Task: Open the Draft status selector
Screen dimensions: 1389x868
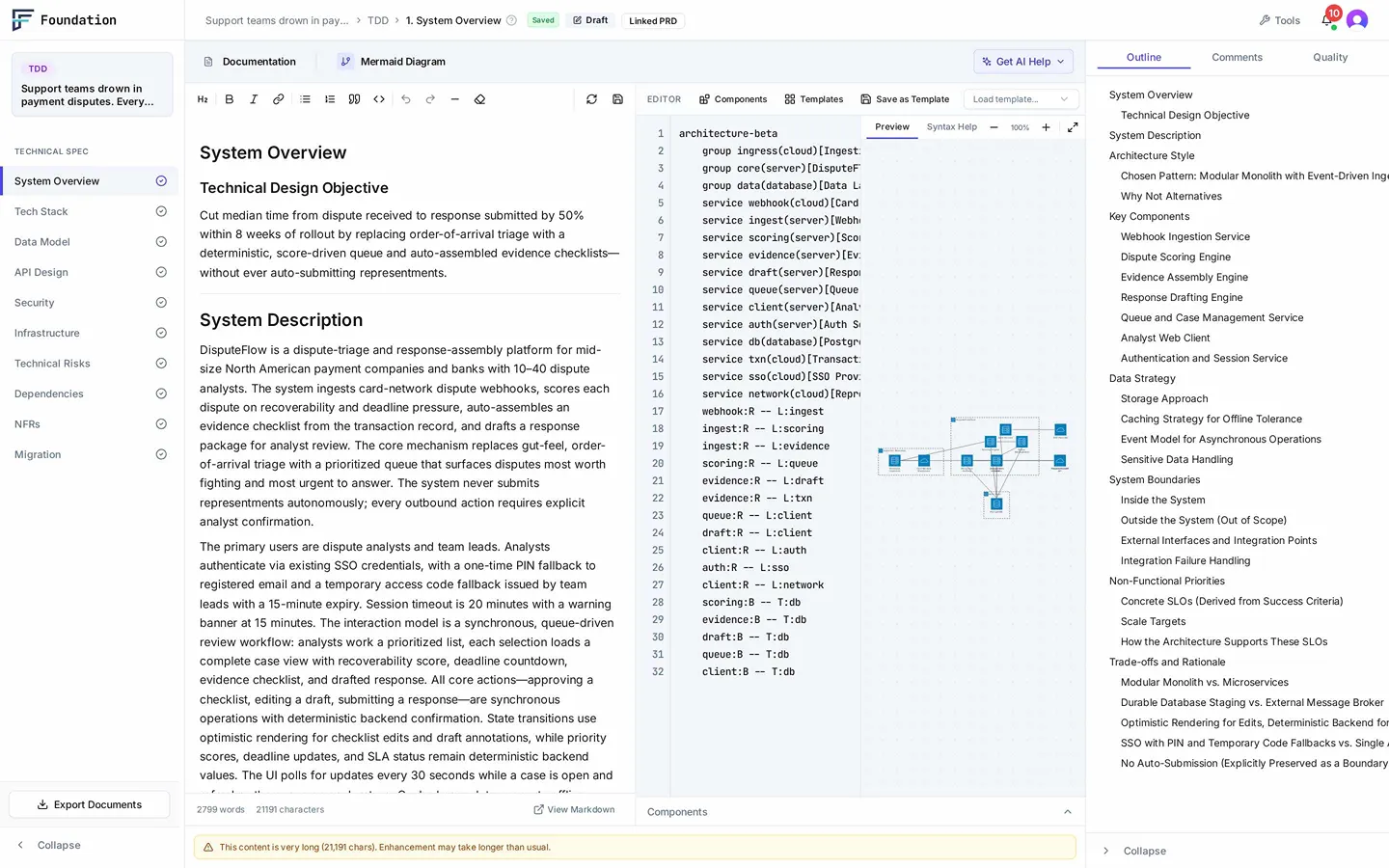Action: tap(590, 20)
